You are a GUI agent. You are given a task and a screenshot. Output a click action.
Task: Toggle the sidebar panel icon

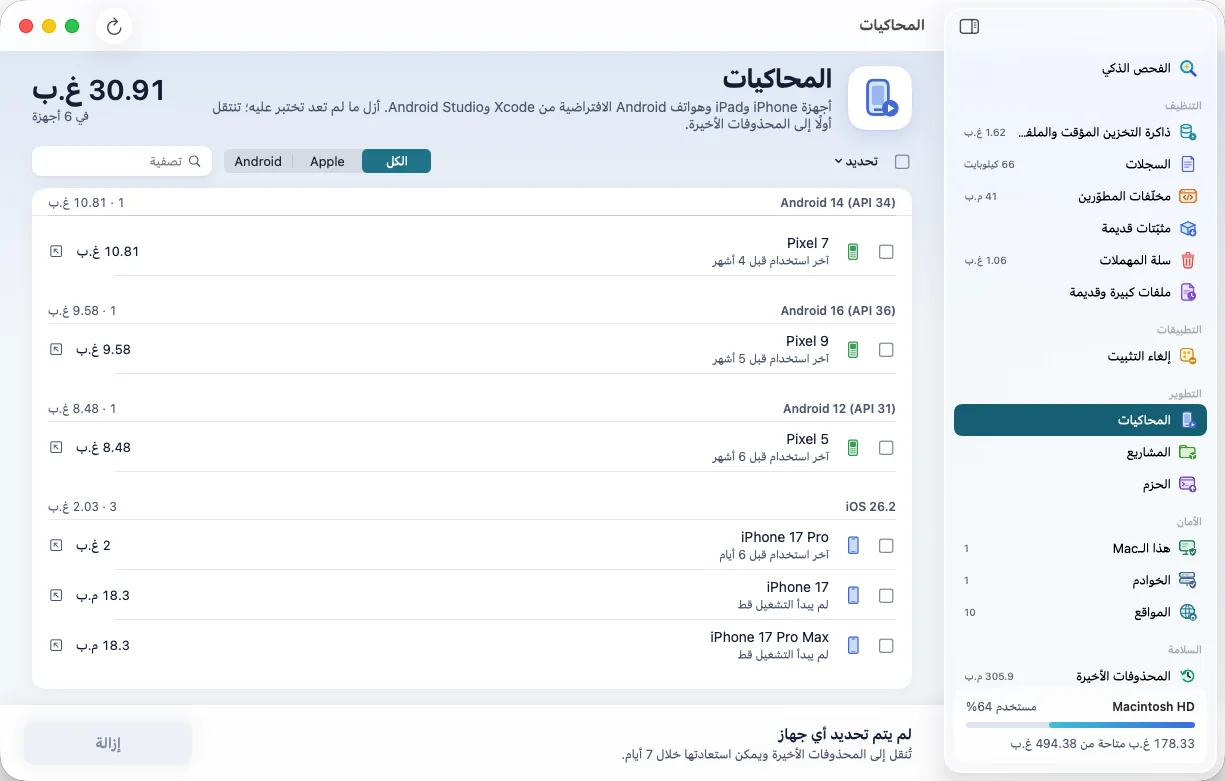[x=968, y=27]
